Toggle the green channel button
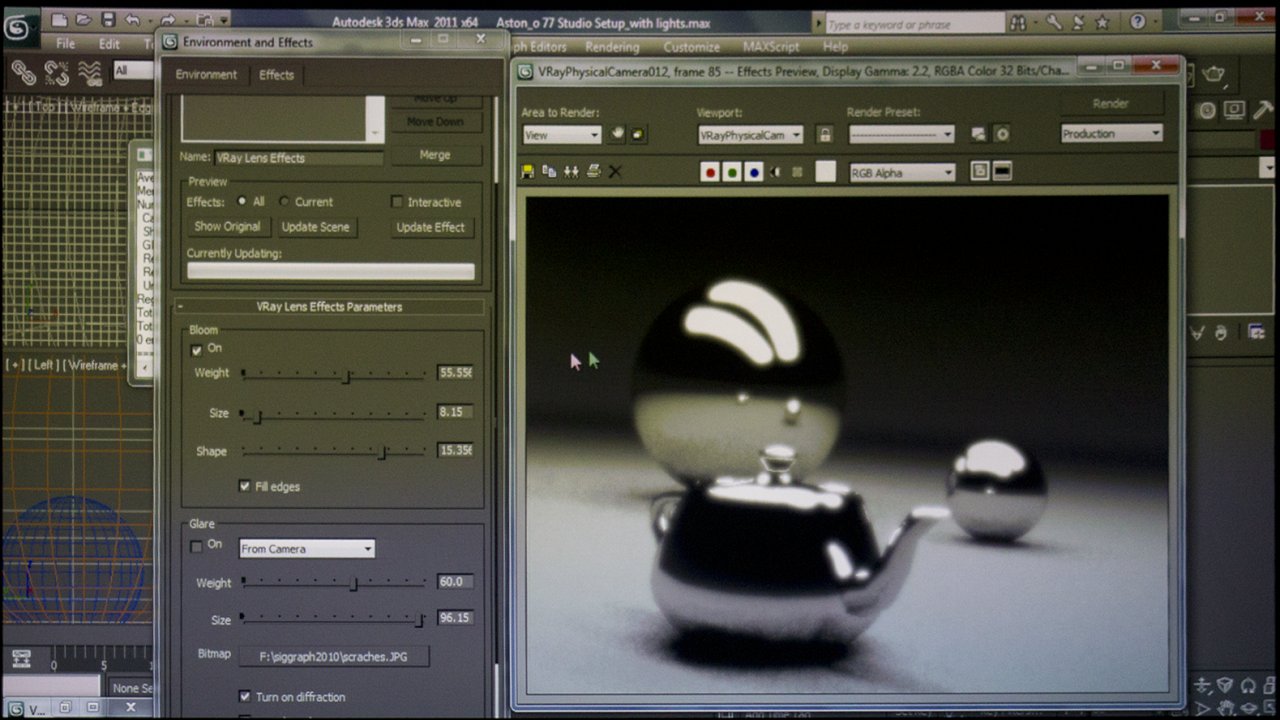Viewport: 1280px width, 720px height. [732, 173]
